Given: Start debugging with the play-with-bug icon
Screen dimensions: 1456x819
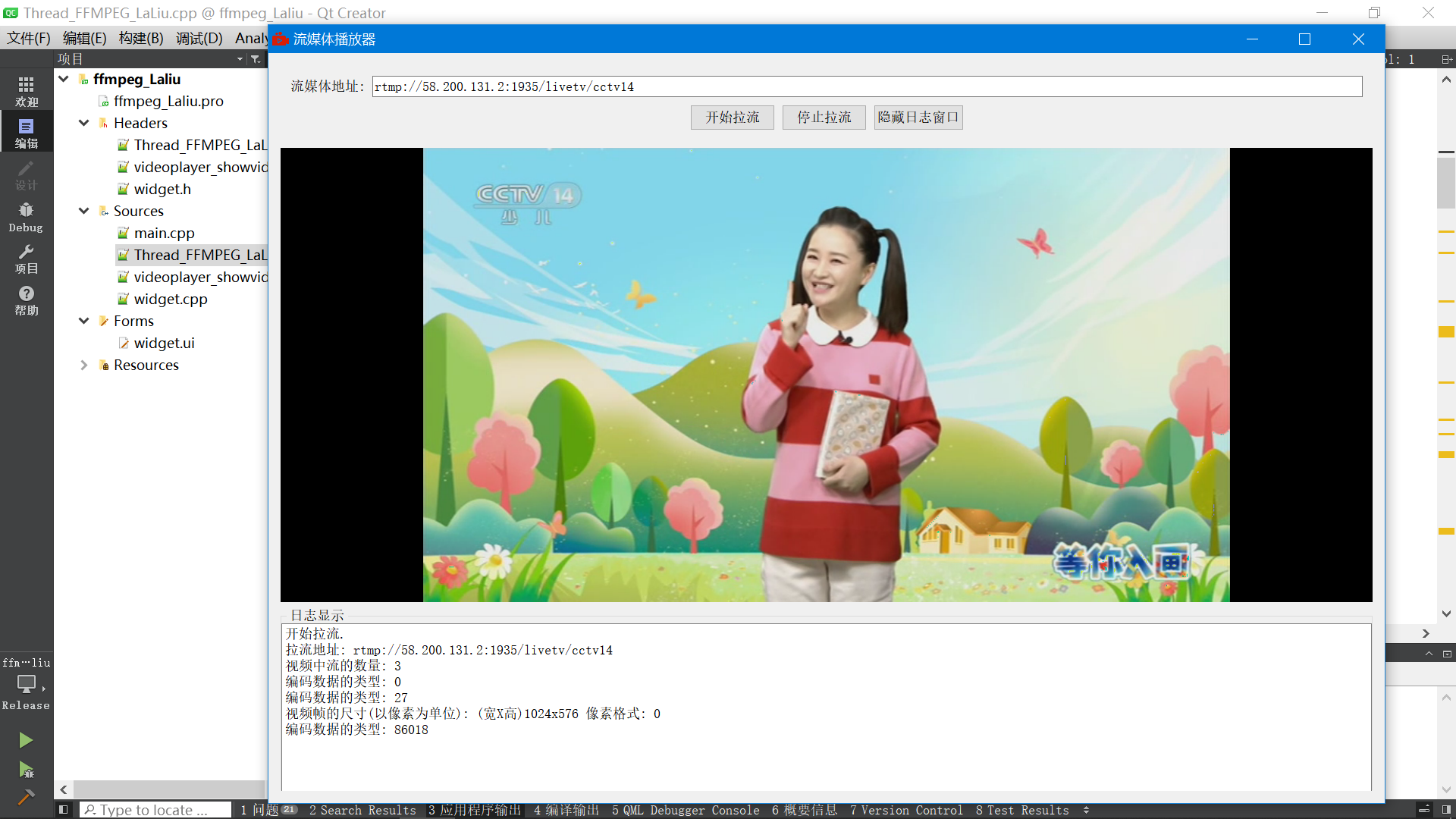Looking at the screenshot, I should click(26, 770).
